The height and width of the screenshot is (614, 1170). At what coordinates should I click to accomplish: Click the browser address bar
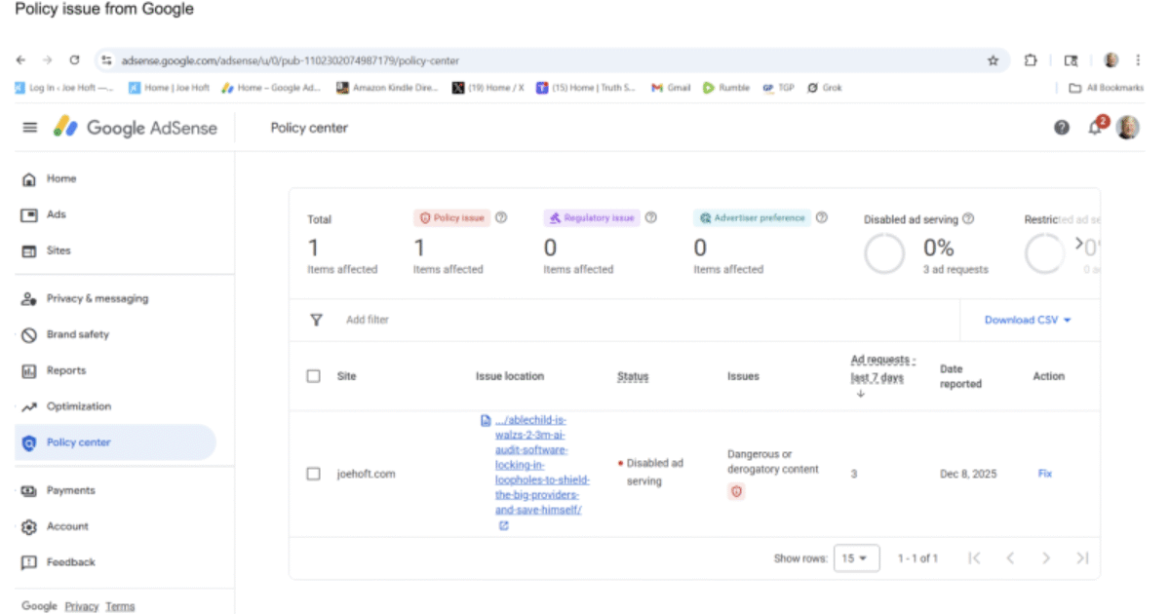coord(400,58)
